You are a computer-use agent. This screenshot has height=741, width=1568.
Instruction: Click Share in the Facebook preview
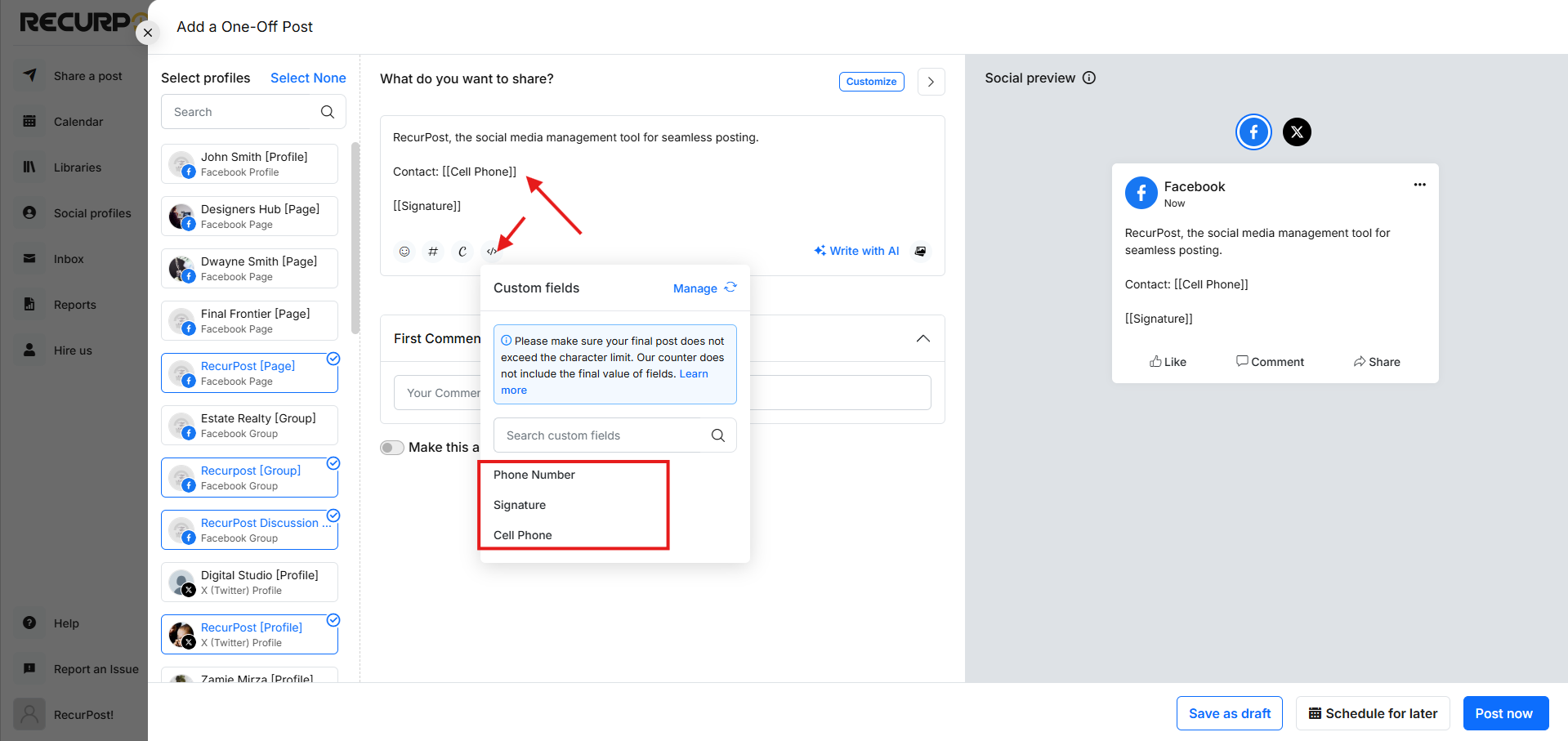click(1377, 362)
